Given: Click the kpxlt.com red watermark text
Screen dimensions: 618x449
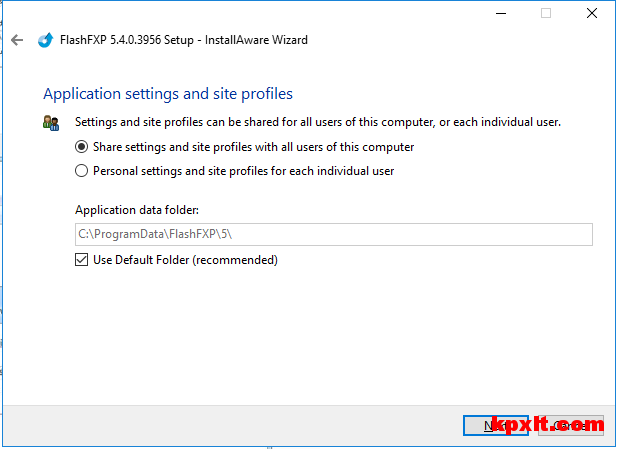Looking at the screenshot, I should pyautogui.click(x=548, y=425).
